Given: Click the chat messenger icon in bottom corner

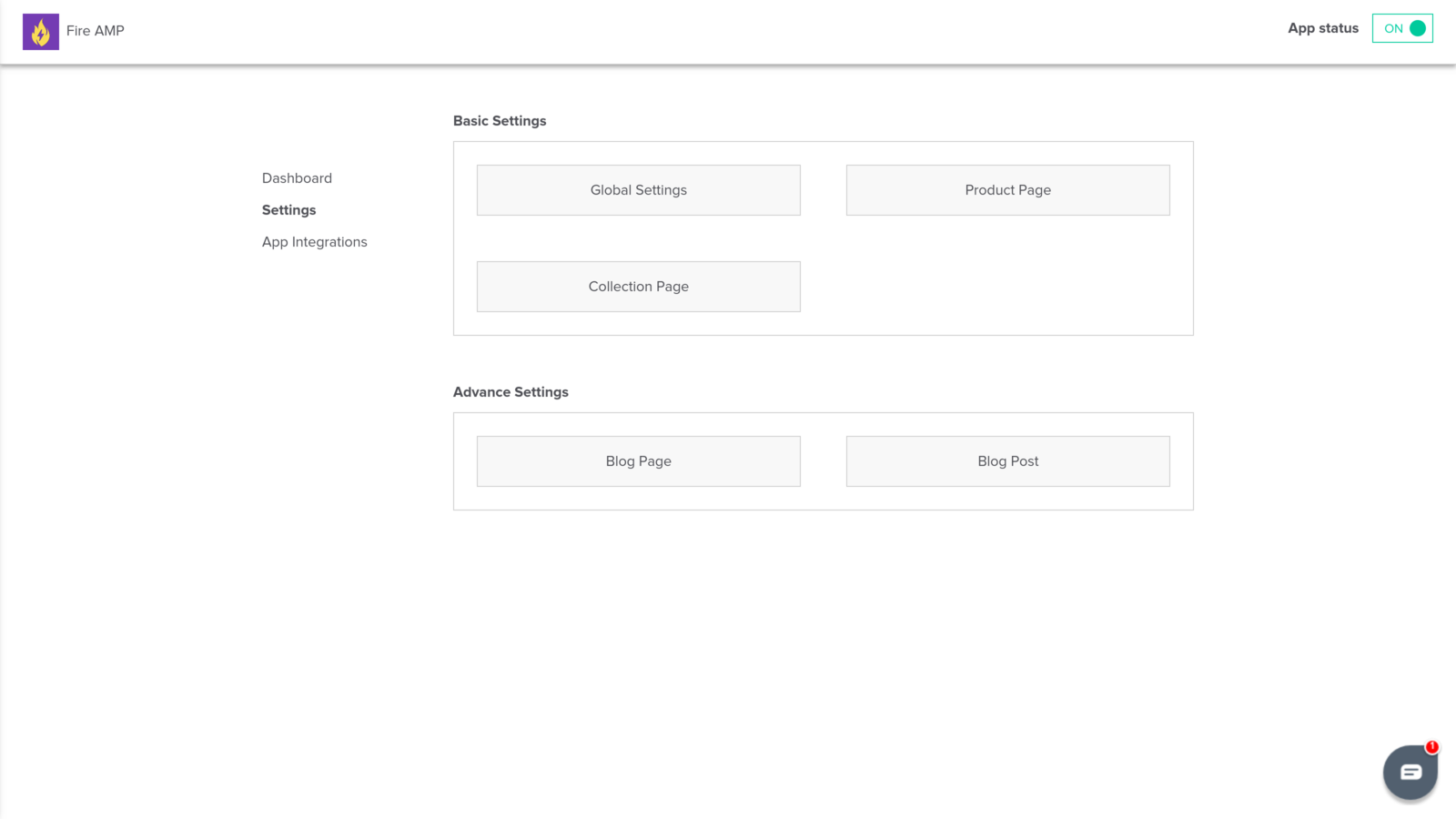Looking at the screenshot, I should [1410, 772].
